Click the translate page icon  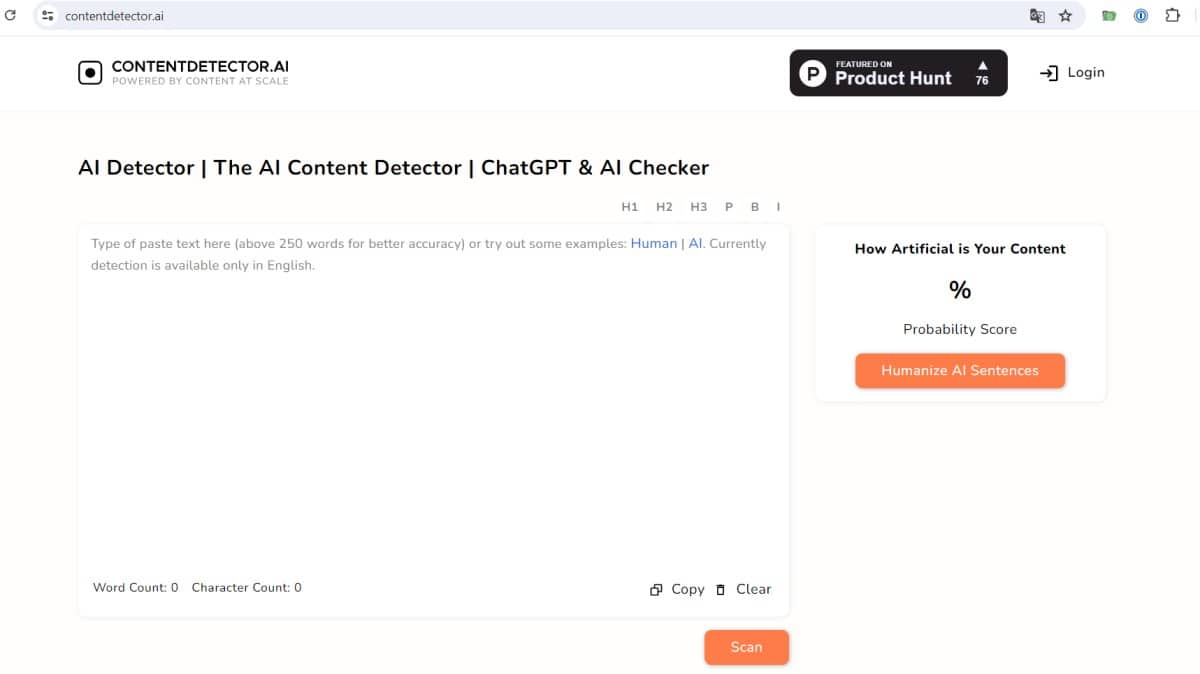pyautogui.click(x=1037, y=16)
